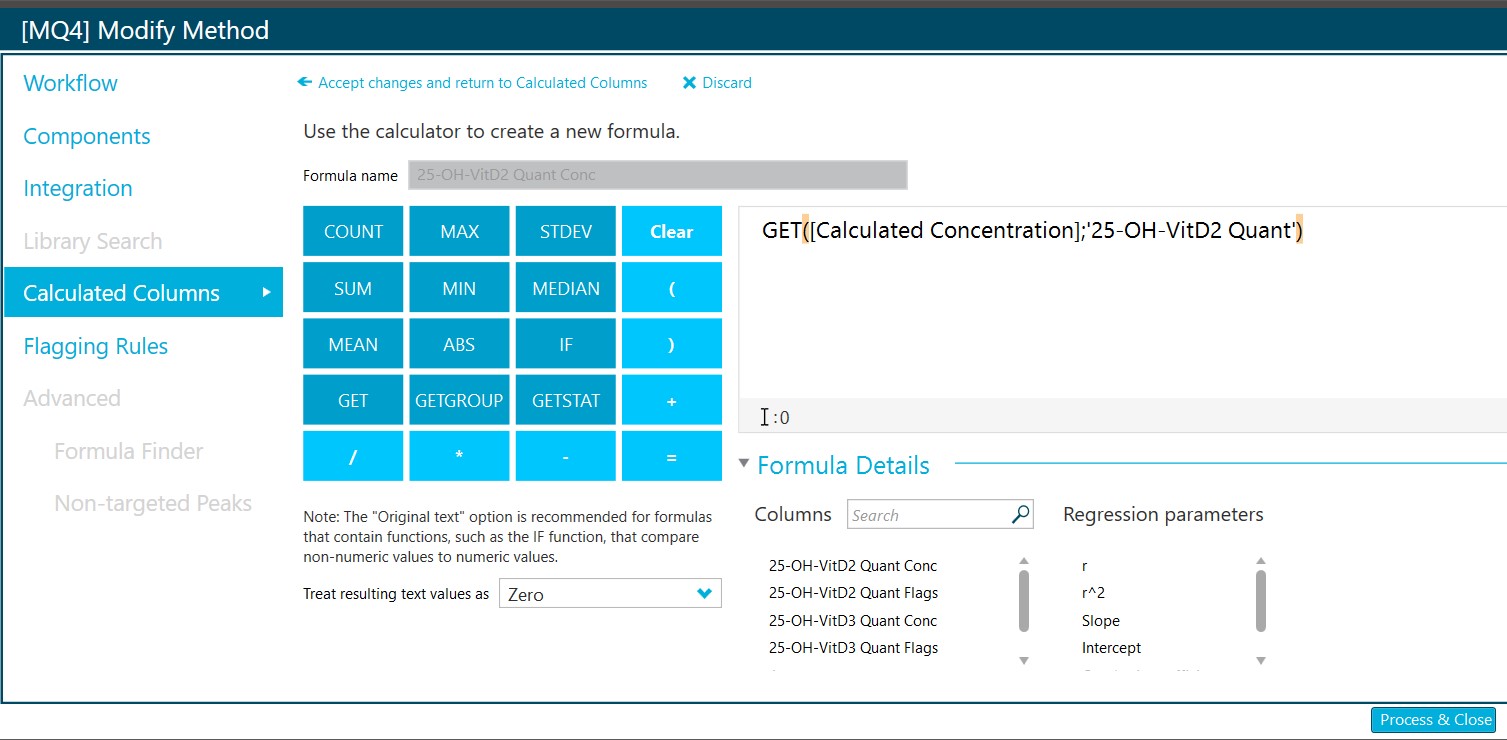The image size is (1507, 740).
Task: Click the Process & Close button
Action: (x=1435, y=720)
